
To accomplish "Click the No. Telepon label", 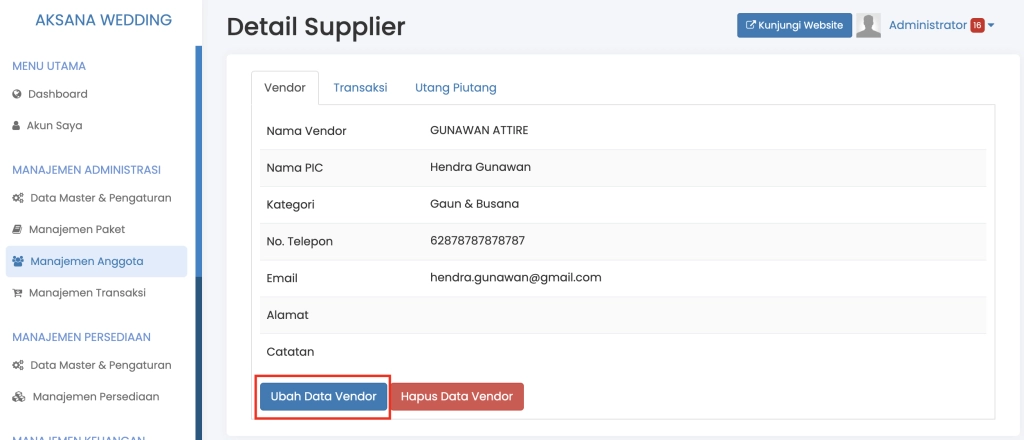I will pyautogui.click(x=299, y=242).
